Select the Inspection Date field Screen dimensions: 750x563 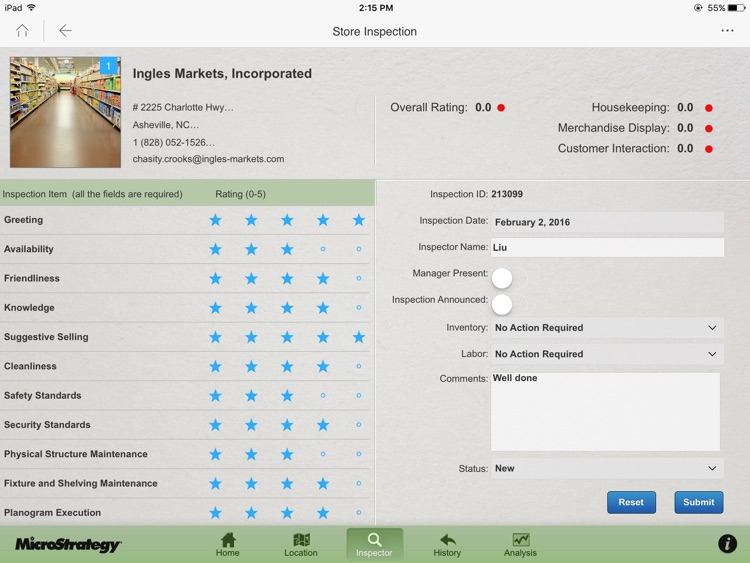607,222
